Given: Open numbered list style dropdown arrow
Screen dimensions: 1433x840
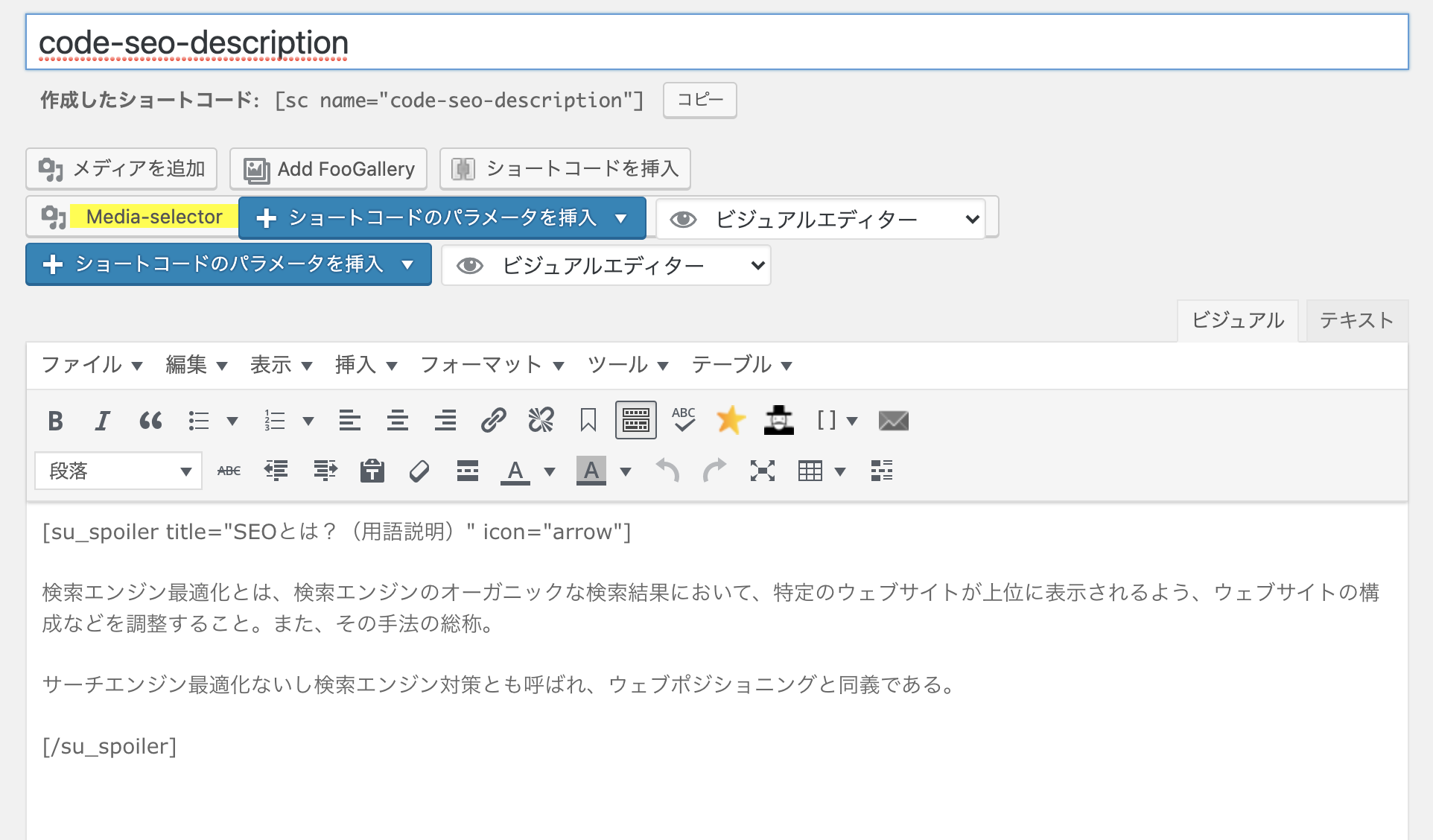Looking at the screenshot, I should [308, 421].
